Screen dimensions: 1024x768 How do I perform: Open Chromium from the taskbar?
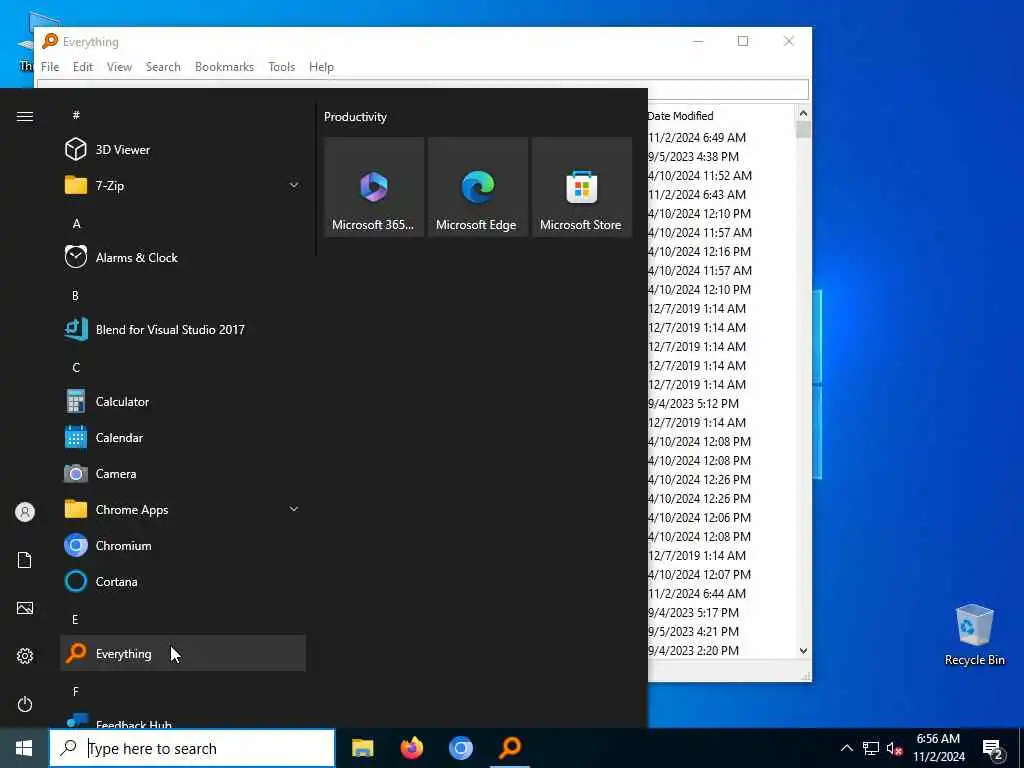pyautogui.click(x=460, y=748)
